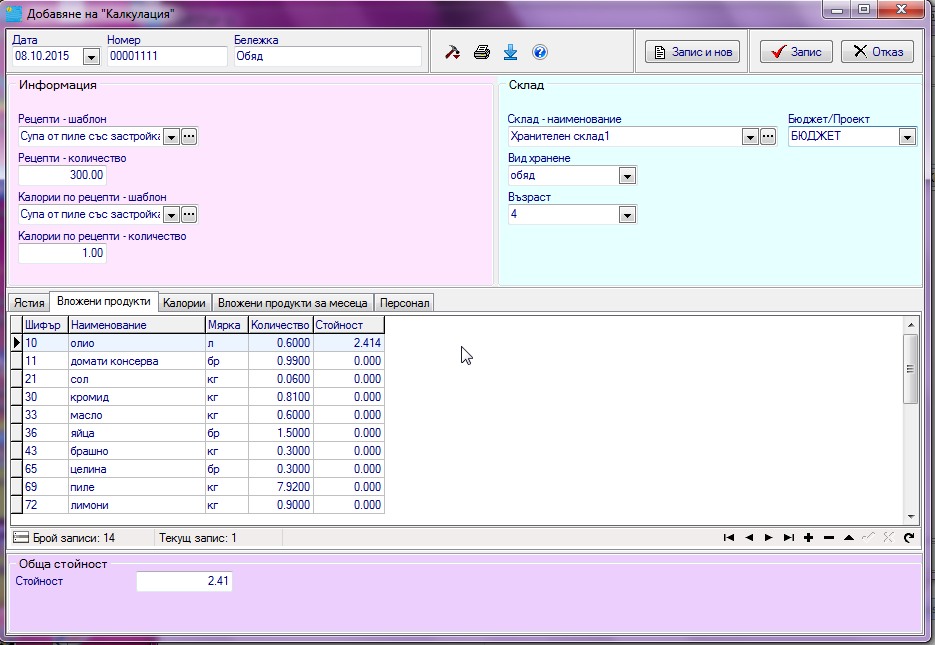Add a new record with the plus icon
Image resolution: width=935 pixels, height=645 pixels.
click(x=809, y=538)
